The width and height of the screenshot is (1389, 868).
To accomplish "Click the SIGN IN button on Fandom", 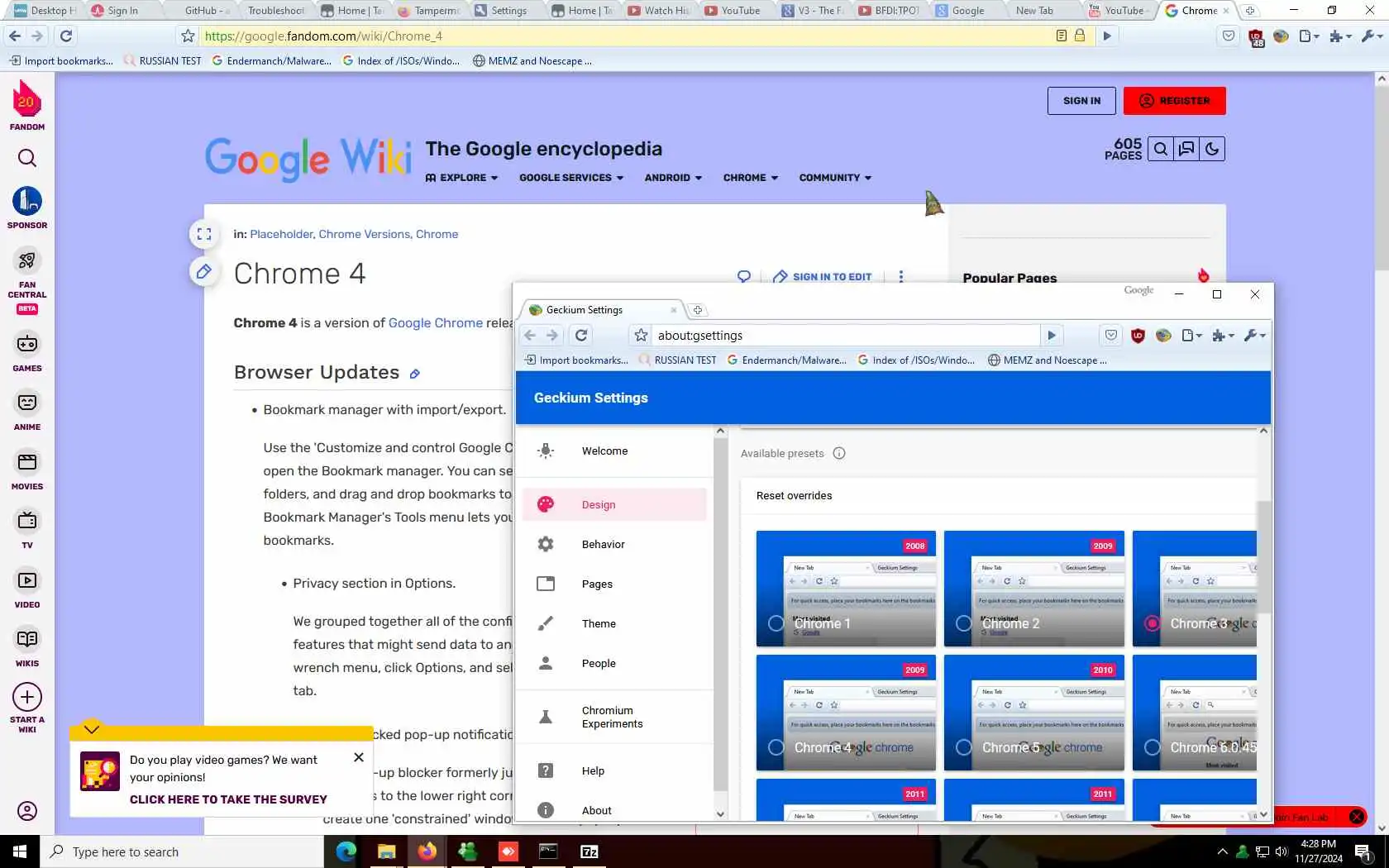I will 1081,101.
